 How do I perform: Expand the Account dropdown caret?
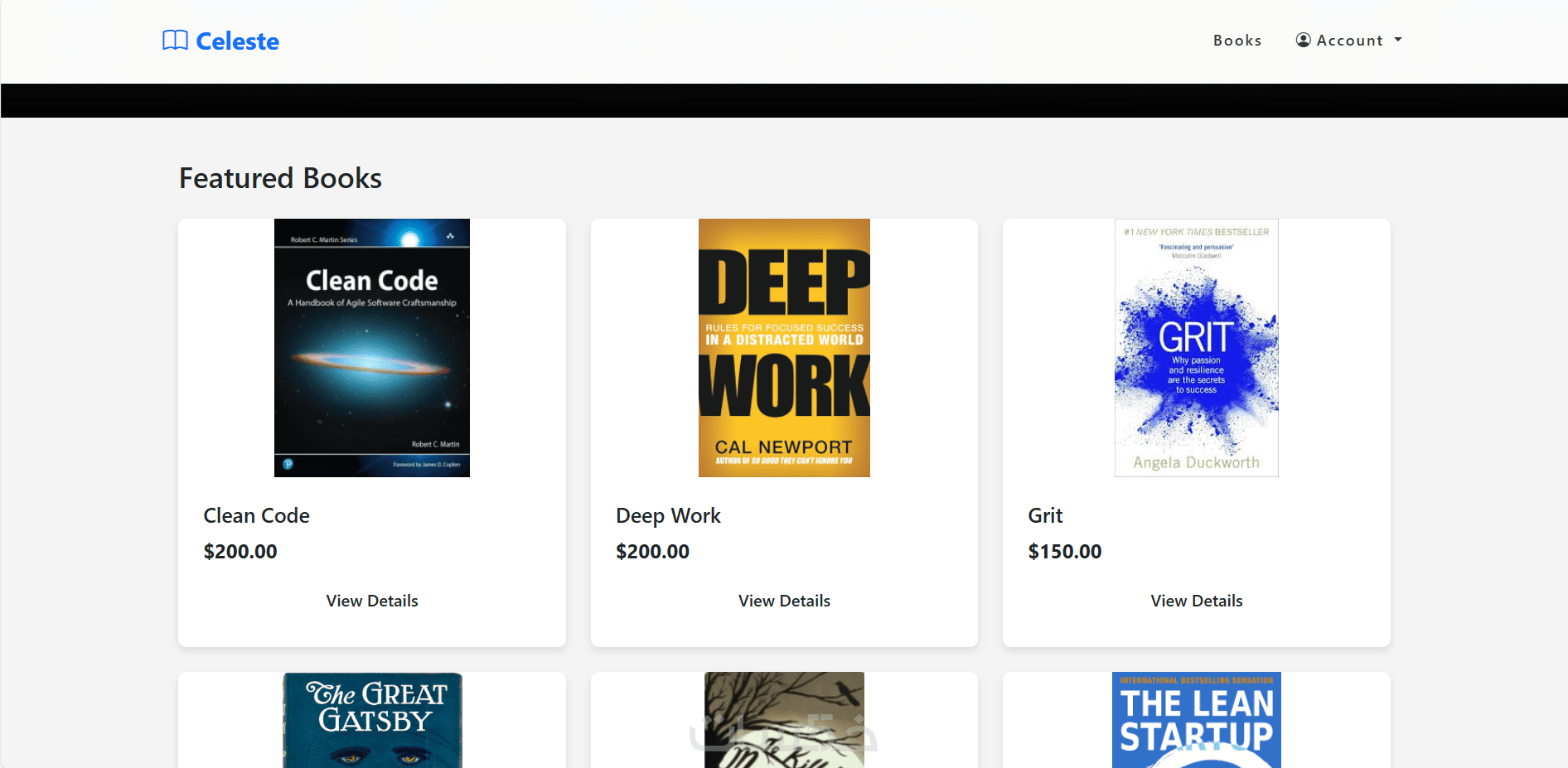point(1398,40)
